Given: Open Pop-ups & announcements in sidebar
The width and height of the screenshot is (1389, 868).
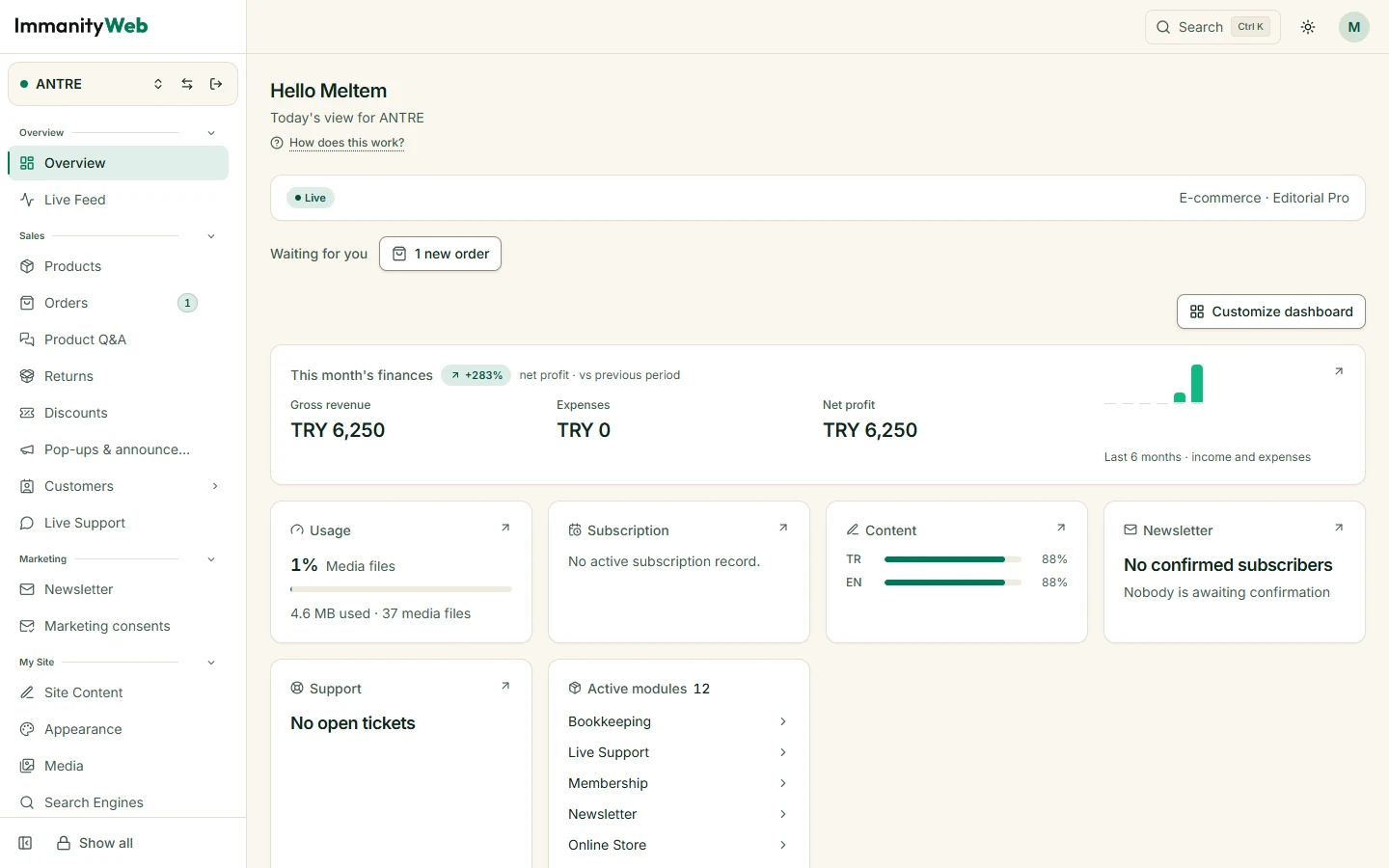Looking at the screenshot, I should [118, 449].
